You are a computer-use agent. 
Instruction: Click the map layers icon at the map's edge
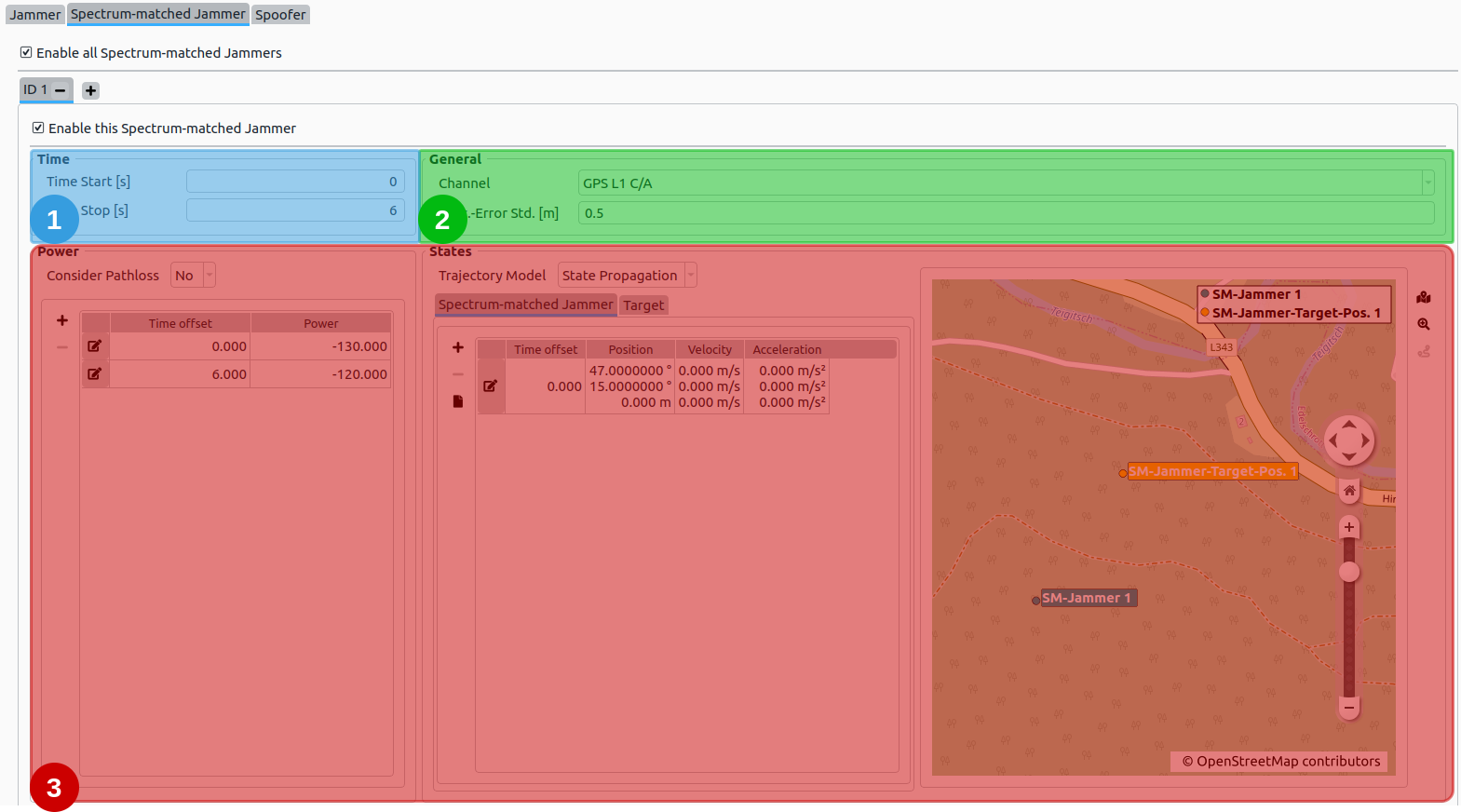point(1424,298)
